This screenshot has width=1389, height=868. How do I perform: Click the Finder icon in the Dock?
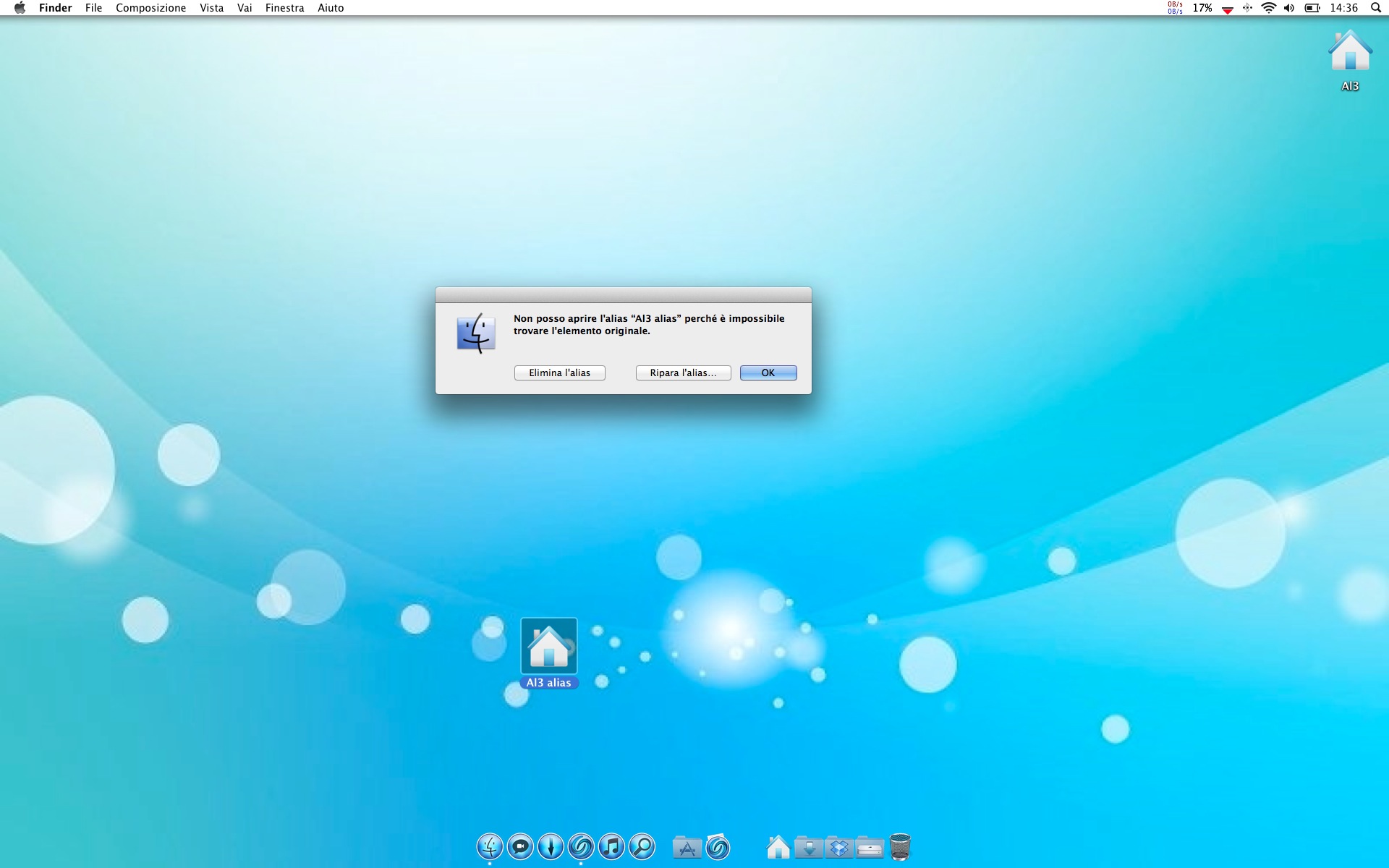(490, 846)
